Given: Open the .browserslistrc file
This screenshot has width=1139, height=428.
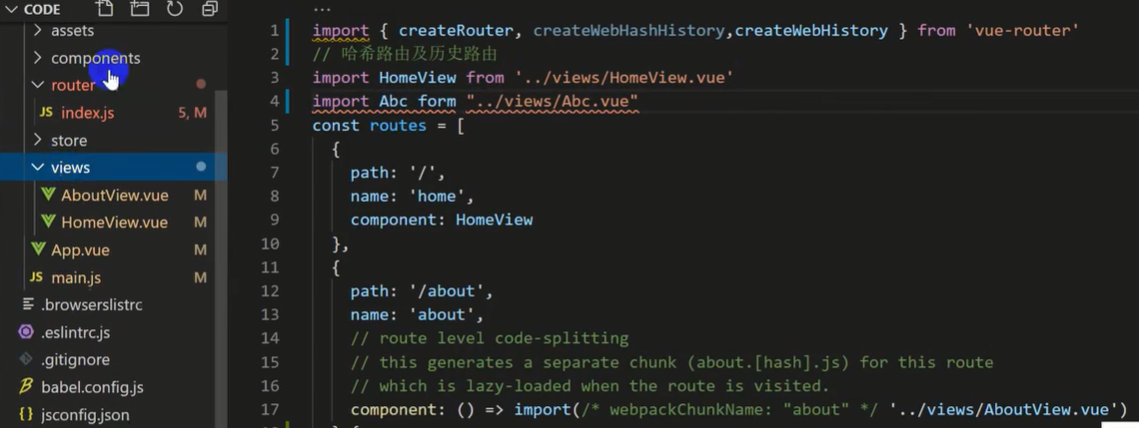Looking at the screenshot, I should pyautogui.click(x=92, y=305).
